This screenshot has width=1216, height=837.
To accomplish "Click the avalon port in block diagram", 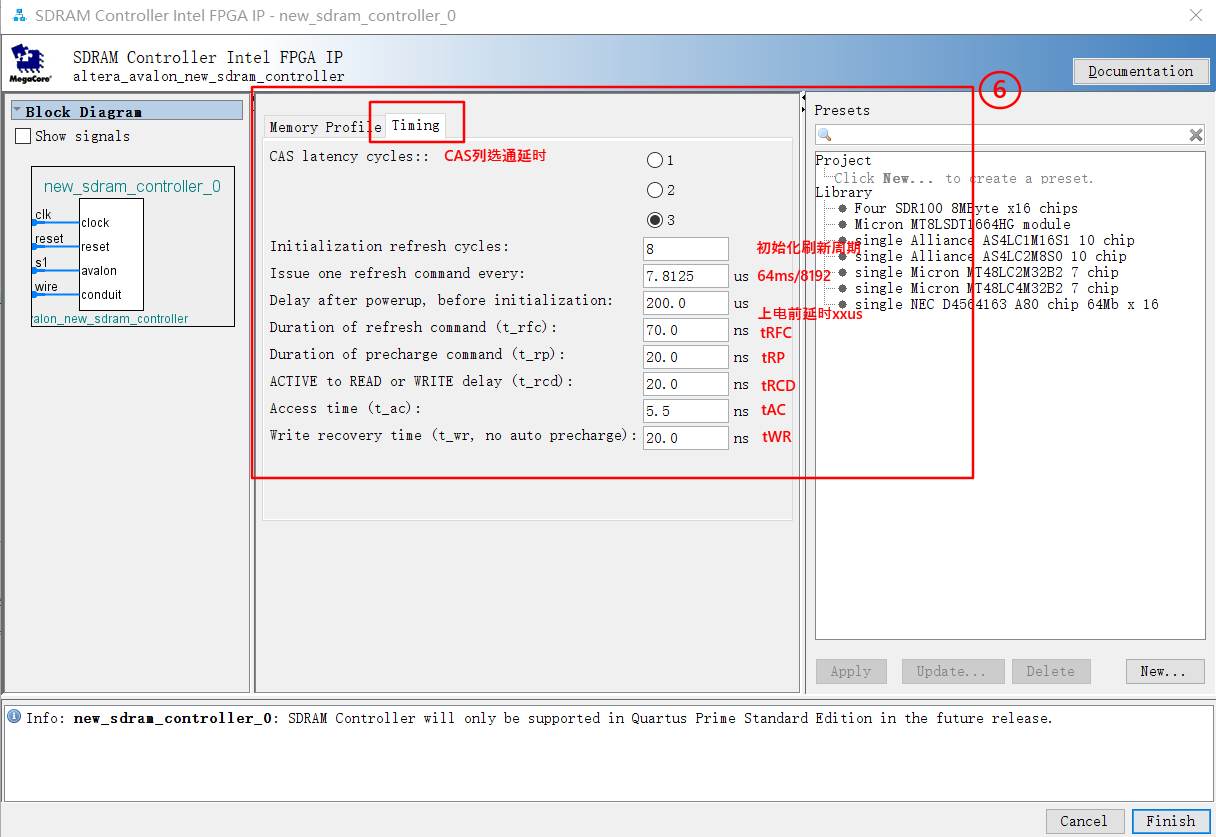I will click(x=99, y=271).
